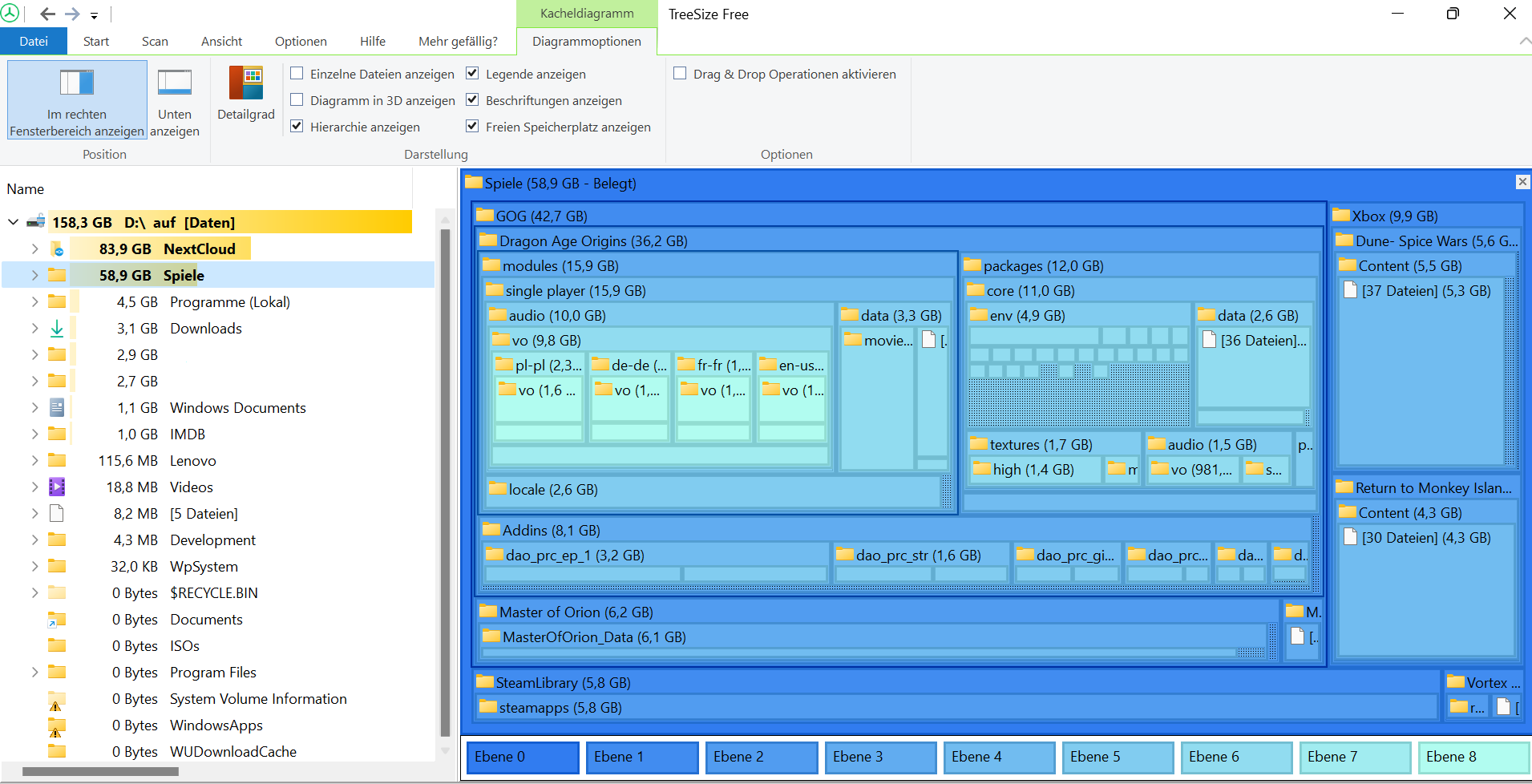Click the Master of Orion folder icon
The image size is (1532, 784).
pos(488,611)
